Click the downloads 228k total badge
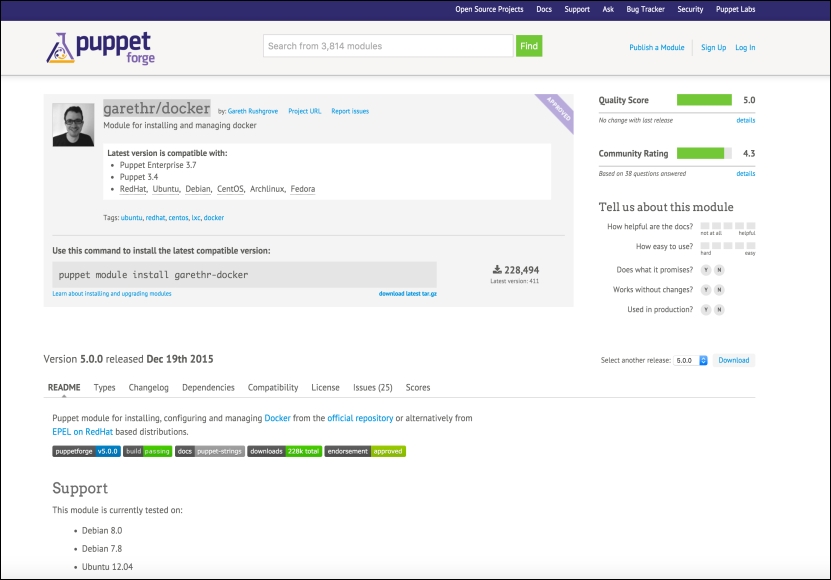 (284, 451)
